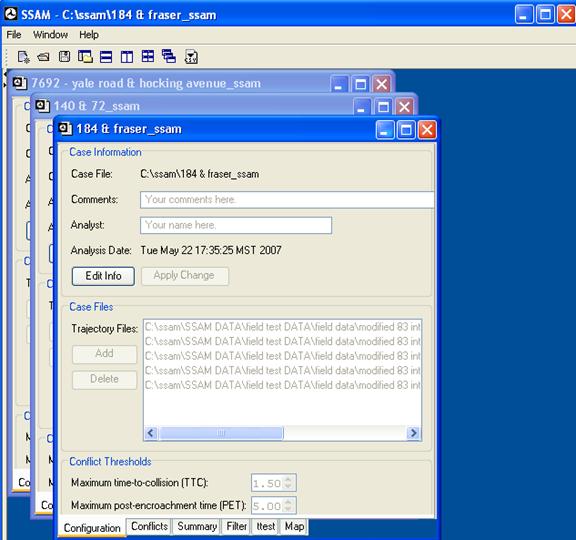This screenshot has width=576, height=540.
Task: Select the first trajectory file entry
Action: [x=282, y=327]
